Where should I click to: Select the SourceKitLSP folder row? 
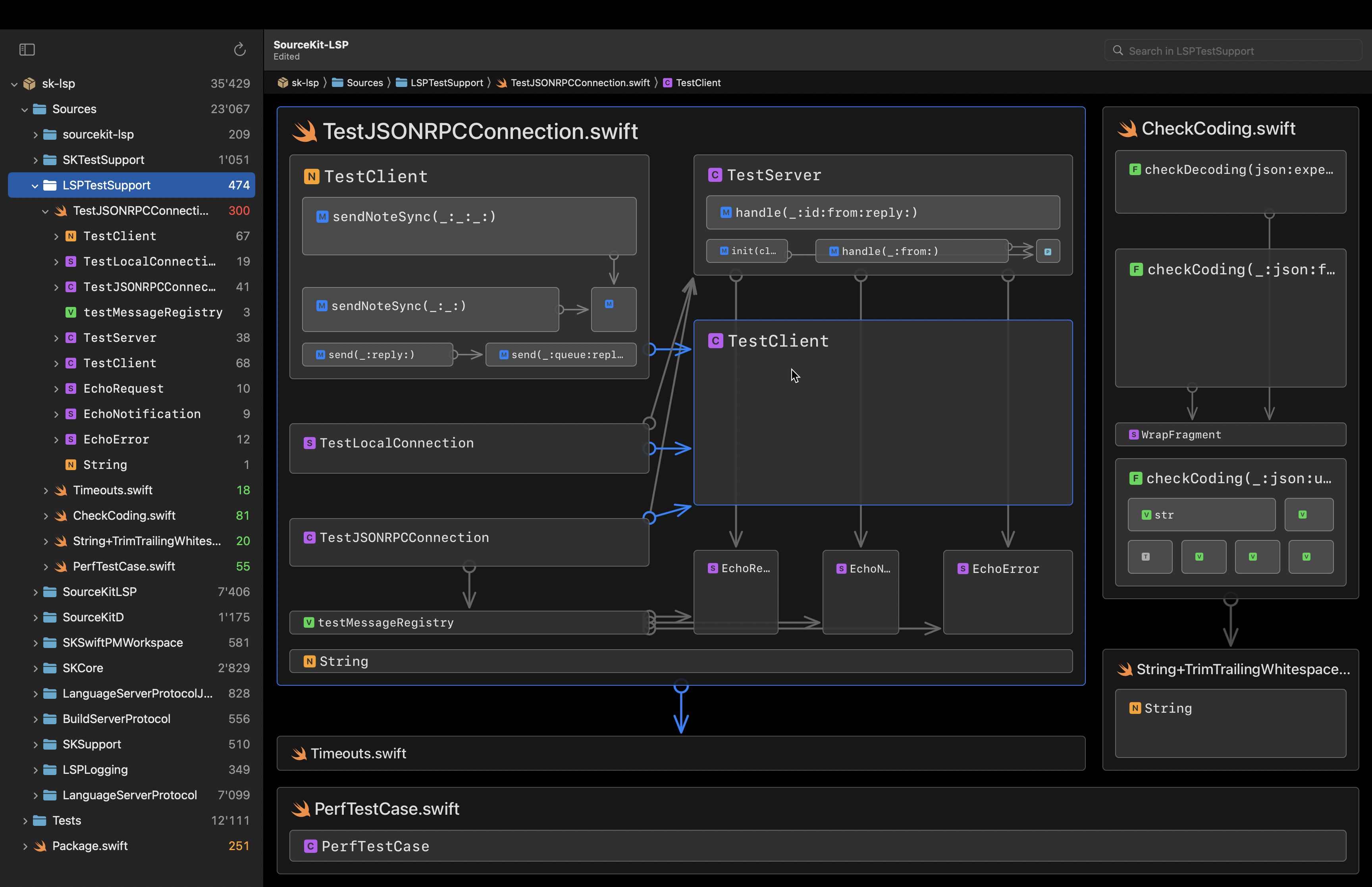pyautogui.click(x=131, y=592)
